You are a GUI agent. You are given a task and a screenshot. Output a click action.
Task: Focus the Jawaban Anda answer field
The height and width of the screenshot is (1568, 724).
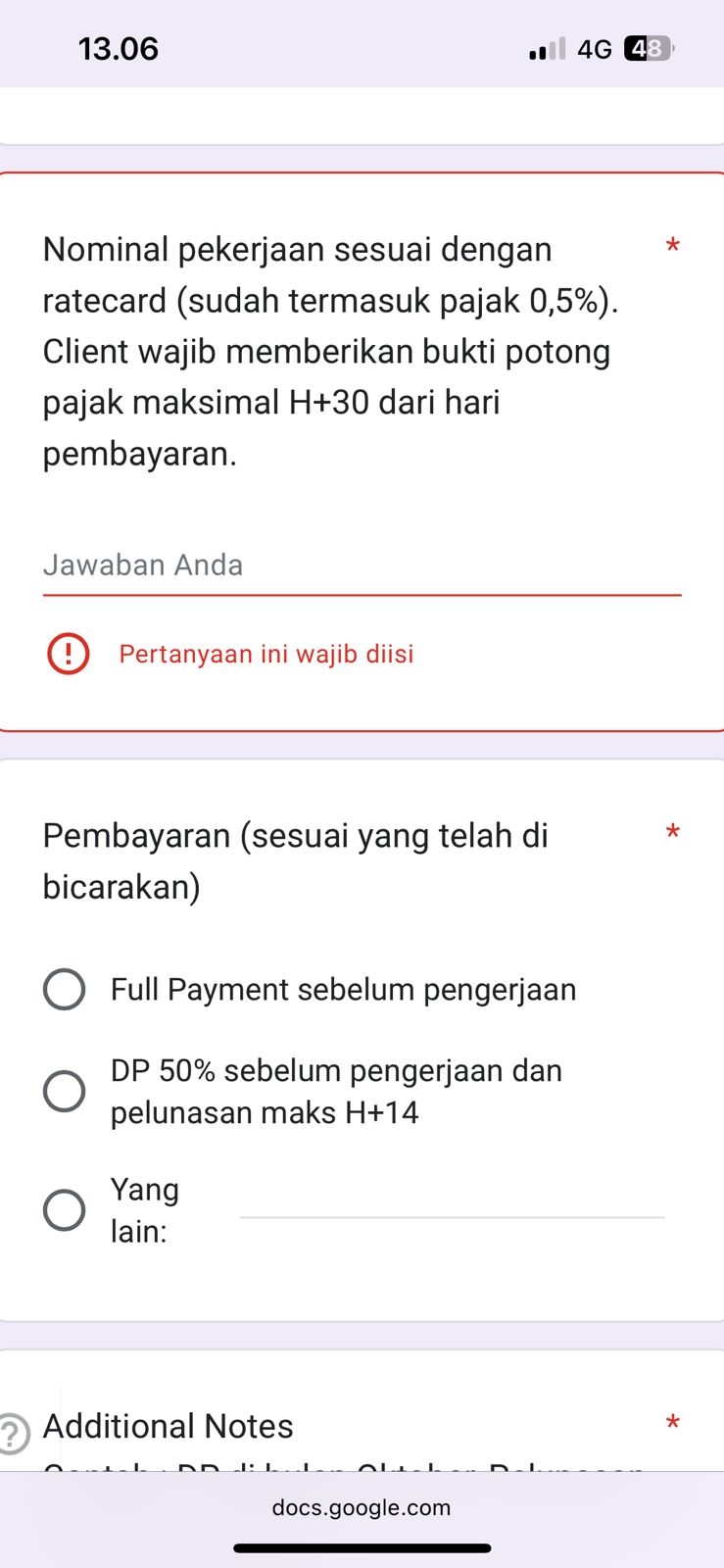click(362, 565)
